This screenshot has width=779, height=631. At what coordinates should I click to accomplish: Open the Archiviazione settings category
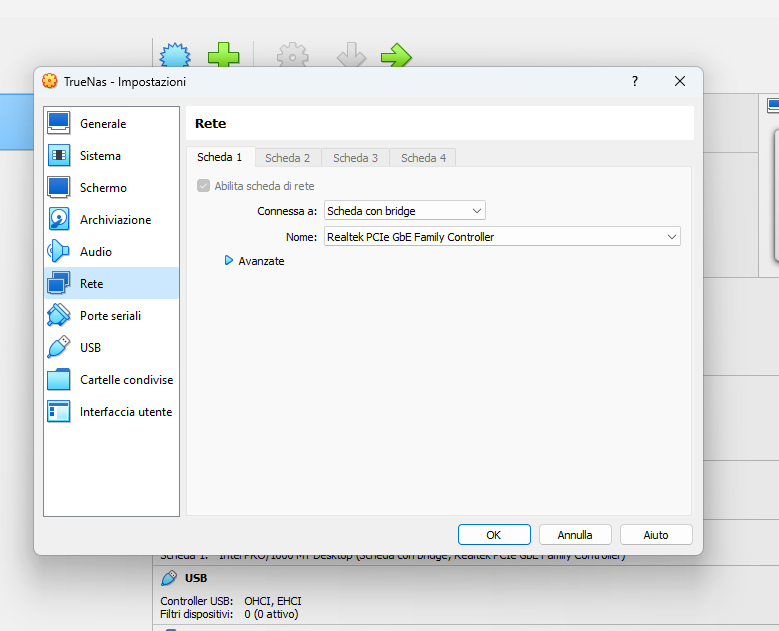[x=111, y=220]
